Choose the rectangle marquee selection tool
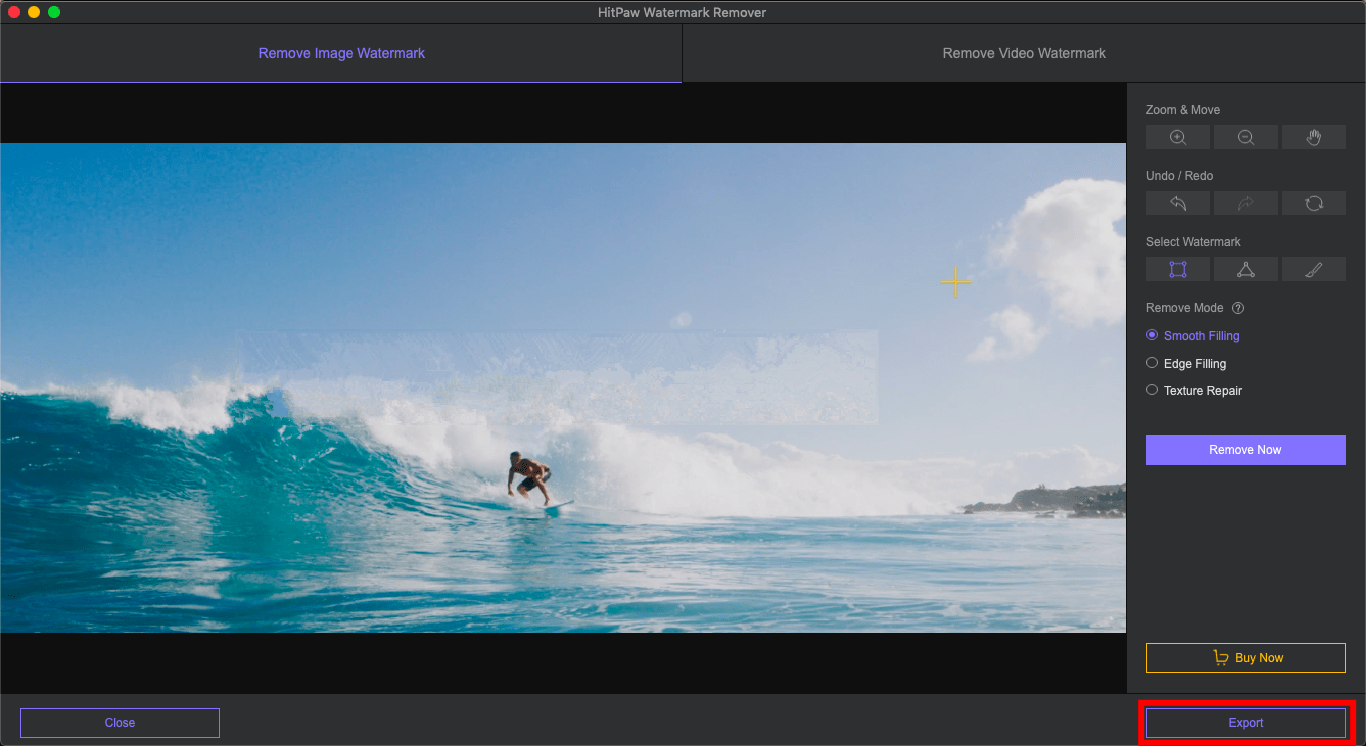This screenshot has width=1366, height=746. tap(1178, 269)
